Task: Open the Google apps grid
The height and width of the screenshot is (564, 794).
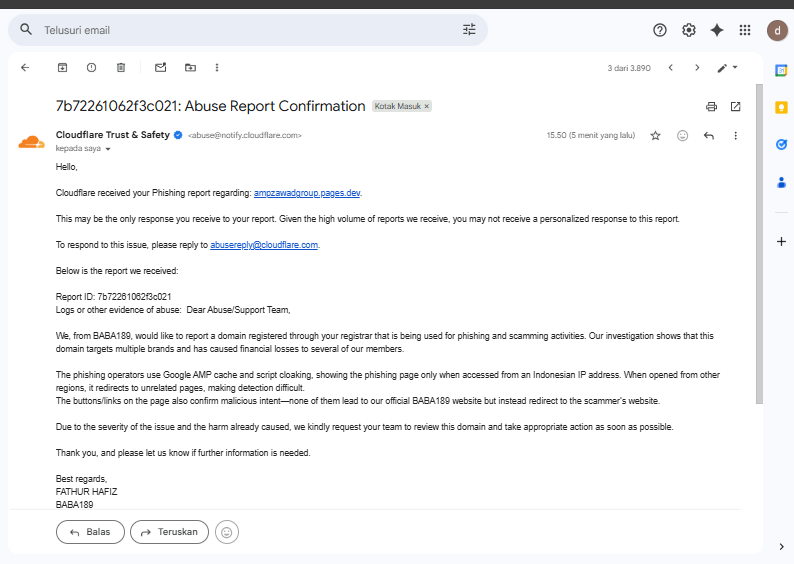Action: [x=745, y=30]
